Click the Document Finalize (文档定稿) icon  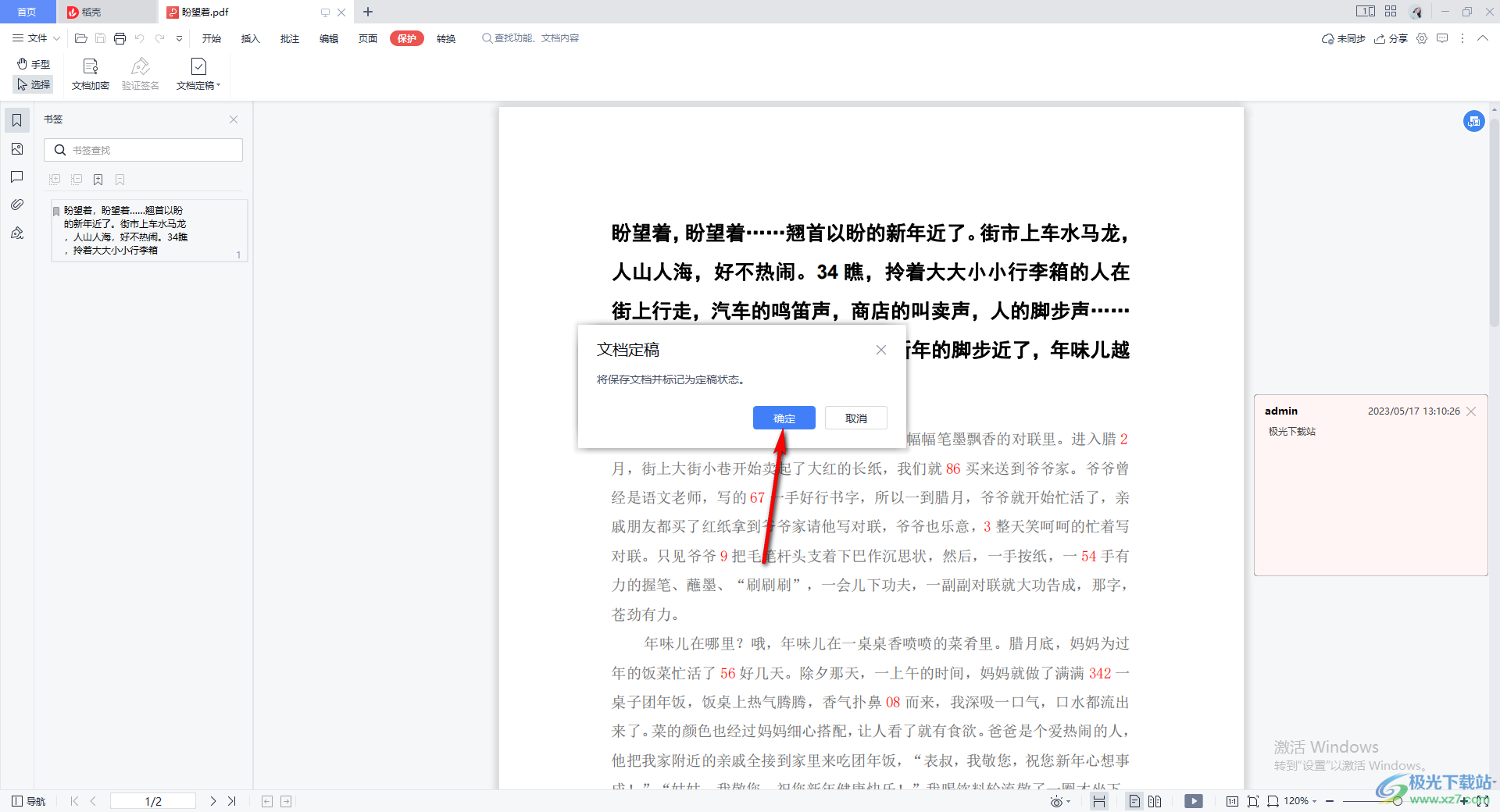click(198, 66)
